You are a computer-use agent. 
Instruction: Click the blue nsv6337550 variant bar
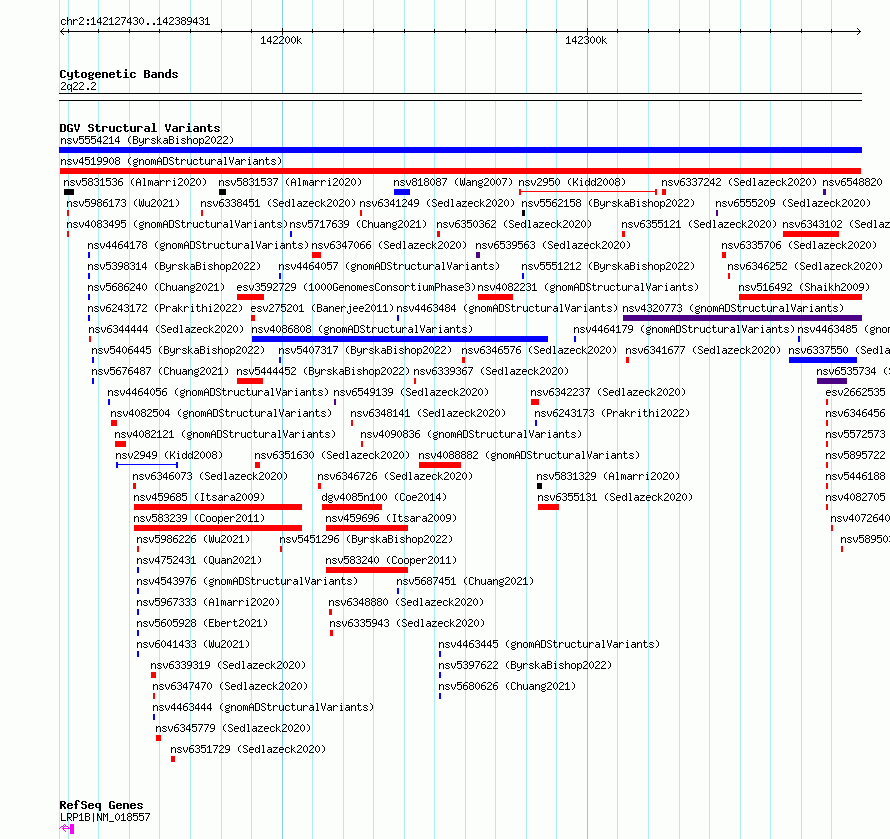coord(823,360)
